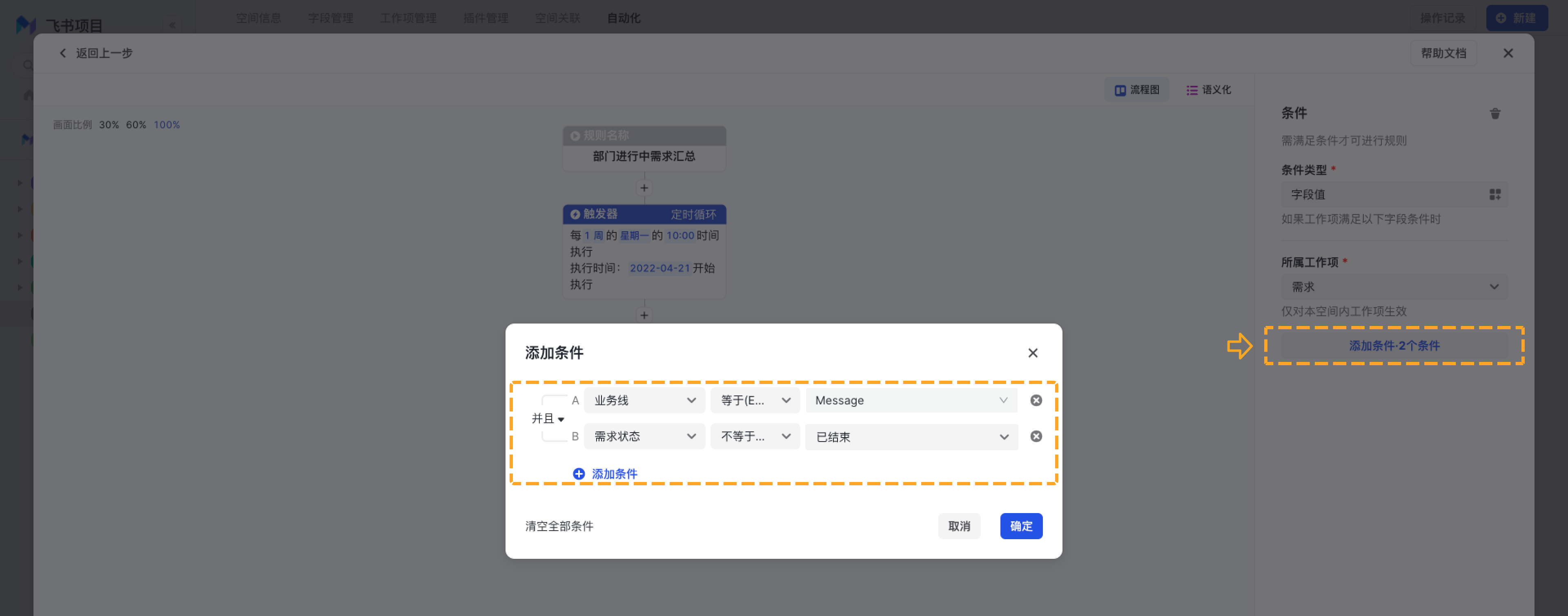Open the 不等于 operator dropdown in row B
The width and height of the screenshot is (1568, 616).
click(755, 436)
